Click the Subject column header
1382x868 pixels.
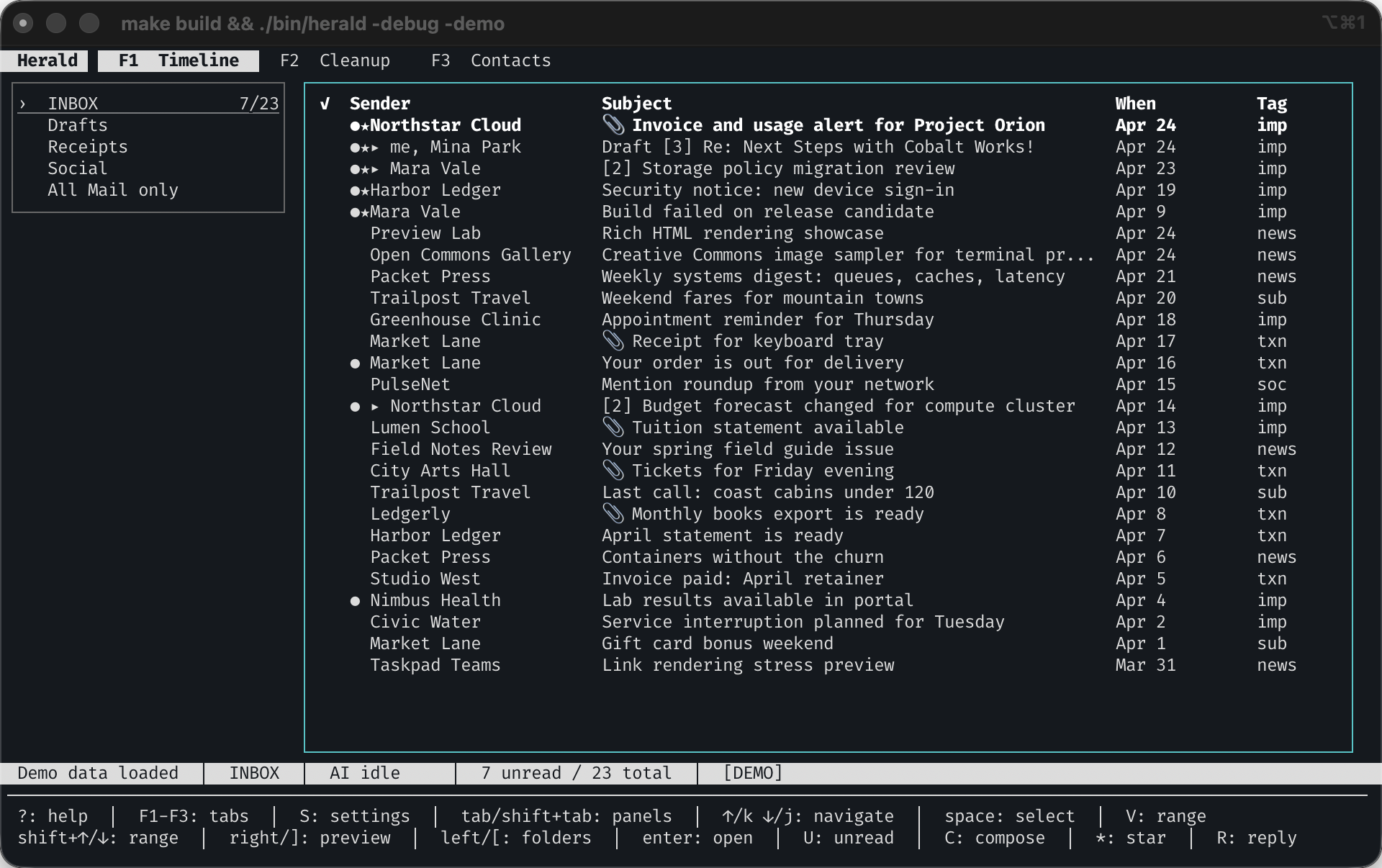pyautogui.click(x=637, y=104)
